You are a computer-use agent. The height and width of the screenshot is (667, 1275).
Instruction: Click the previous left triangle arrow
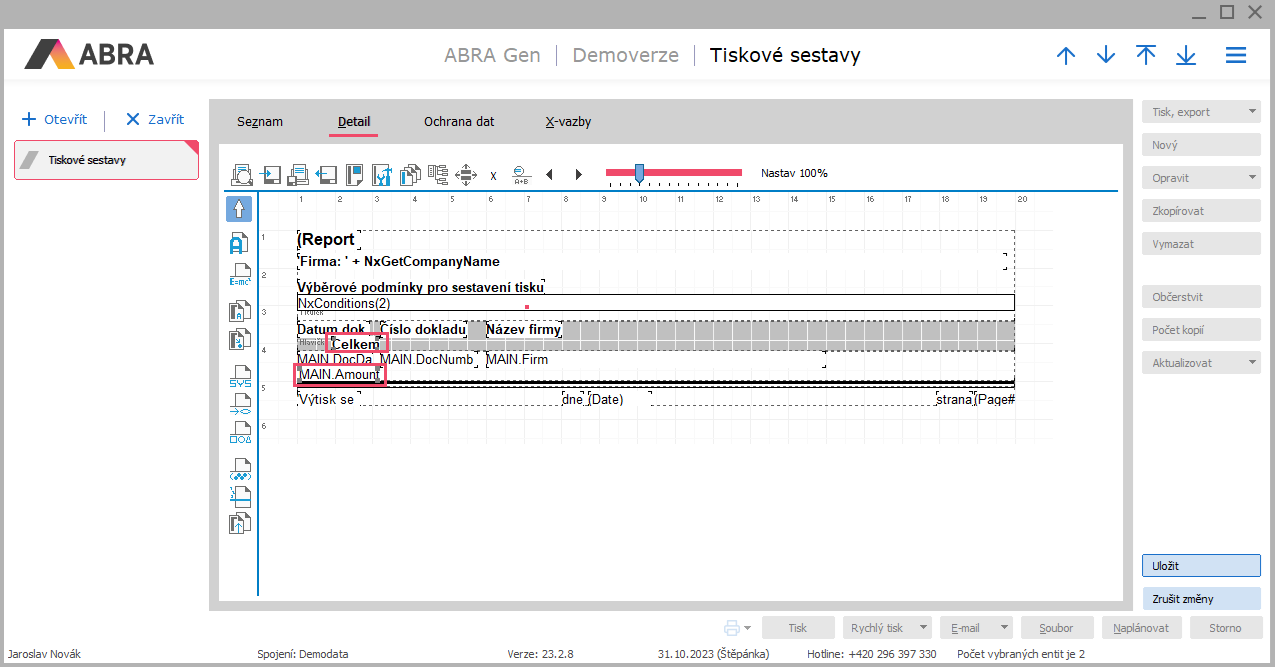click(x=549, y=175)
